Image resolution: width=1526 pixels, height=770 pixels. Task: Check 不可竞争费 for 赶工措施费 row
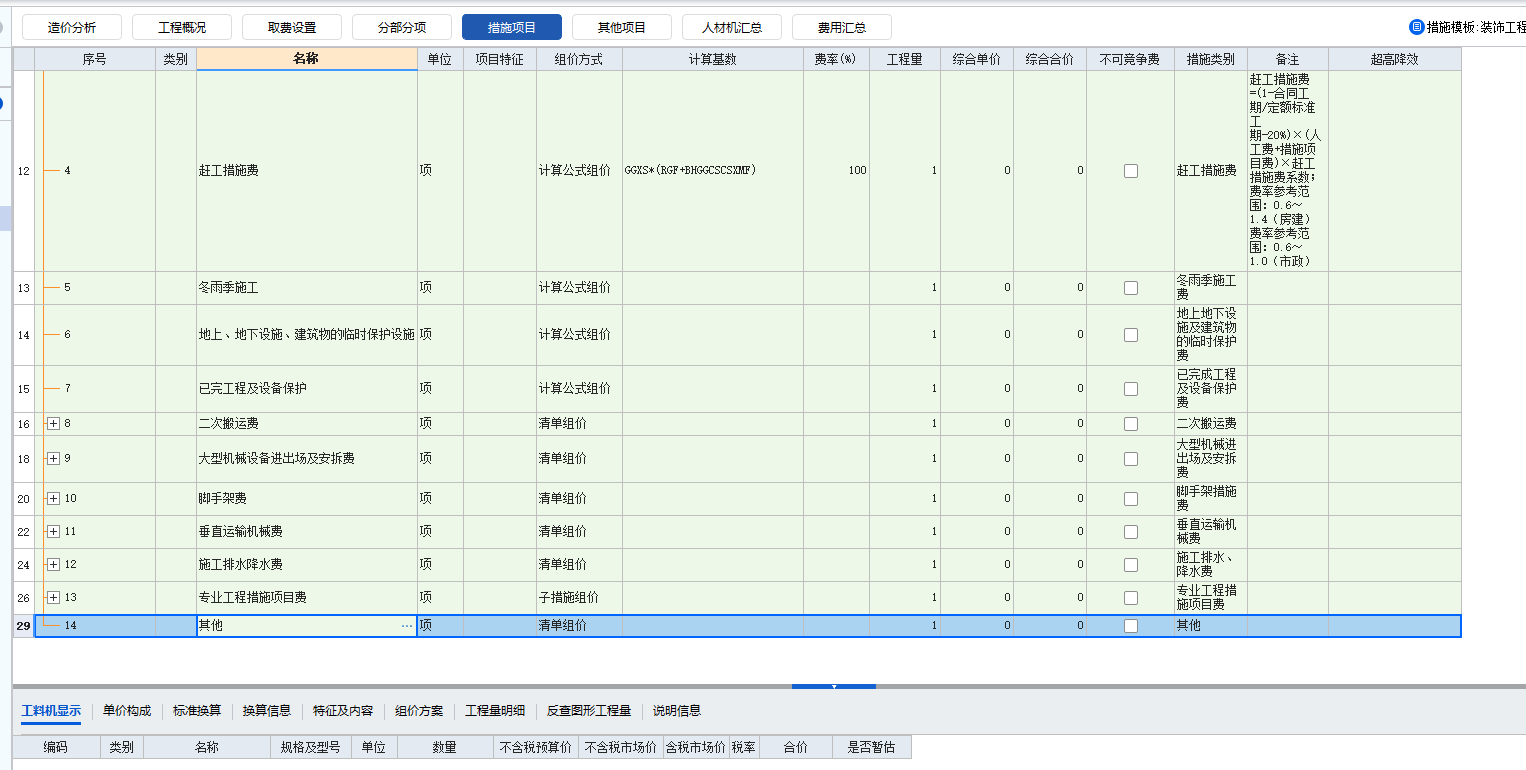coord(1130,170)
